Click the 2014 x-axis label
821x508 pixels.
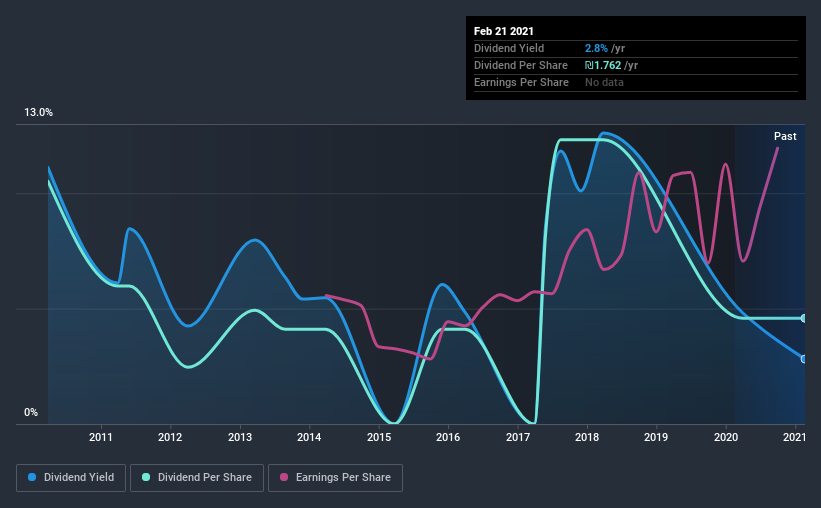309,437
